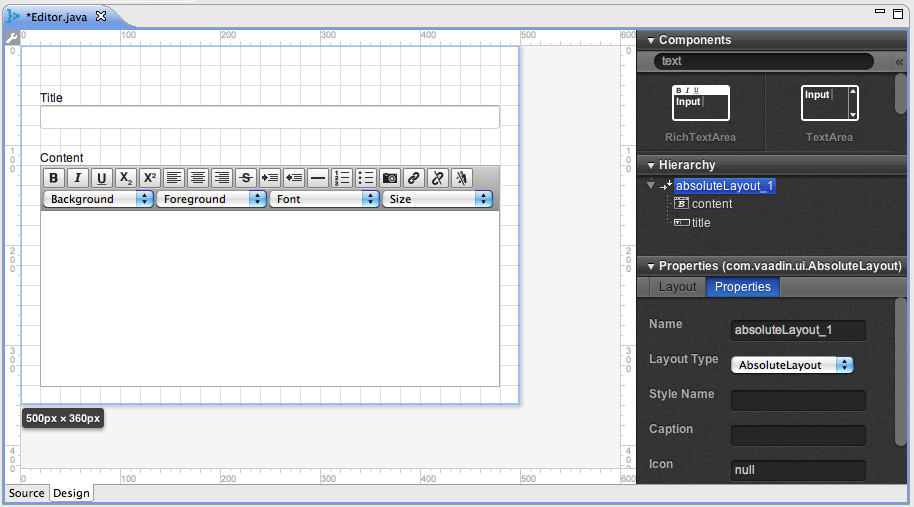Toggle Bold in rich text toolbar
Image resolution: width=914 pixels, height=507 pixels.
point(53,178)
